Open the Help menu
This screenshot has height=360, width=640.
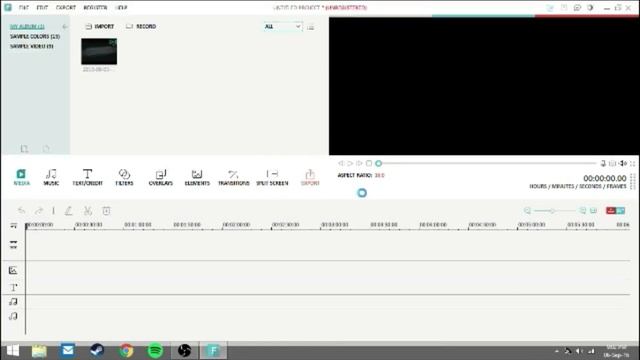pyautogui.click(x=121, y=8)
